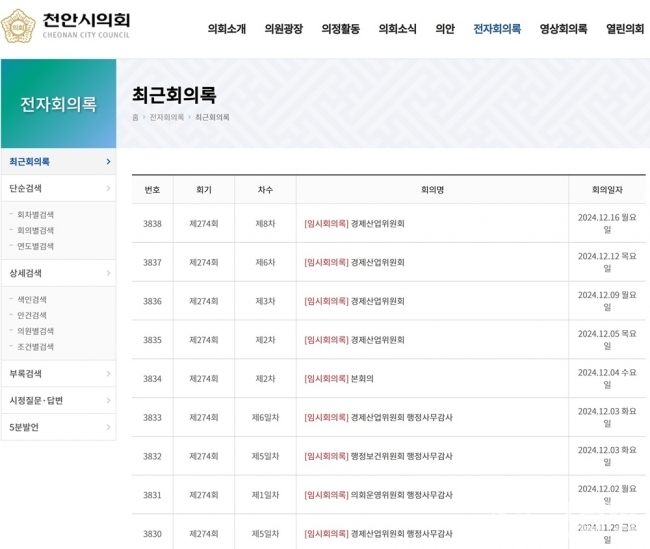This screenshot has width=650, height=549.
Task: Select 회차별검색 sidebar link
Action: [x=36, y=215]
